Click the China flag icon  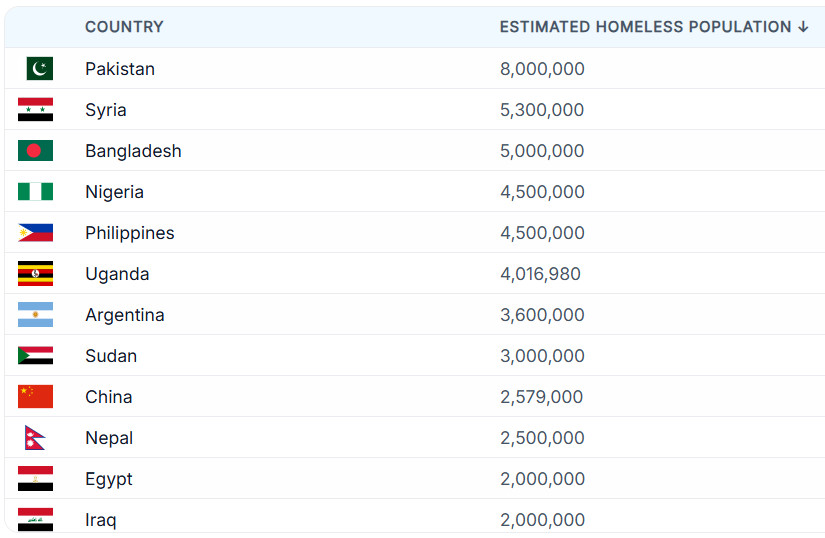tap(35, 397)
